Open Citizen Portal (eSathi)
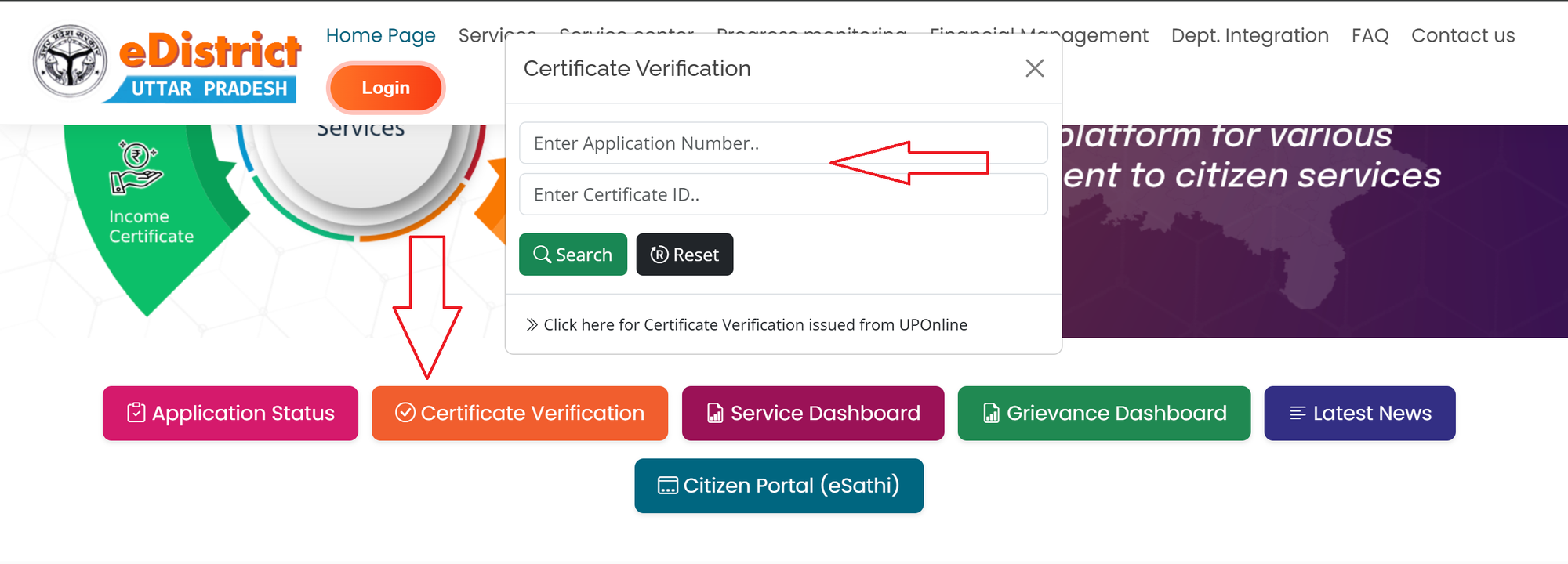Image resolution: width=1568 pixels, height=564 pixels. coord(779,486)
